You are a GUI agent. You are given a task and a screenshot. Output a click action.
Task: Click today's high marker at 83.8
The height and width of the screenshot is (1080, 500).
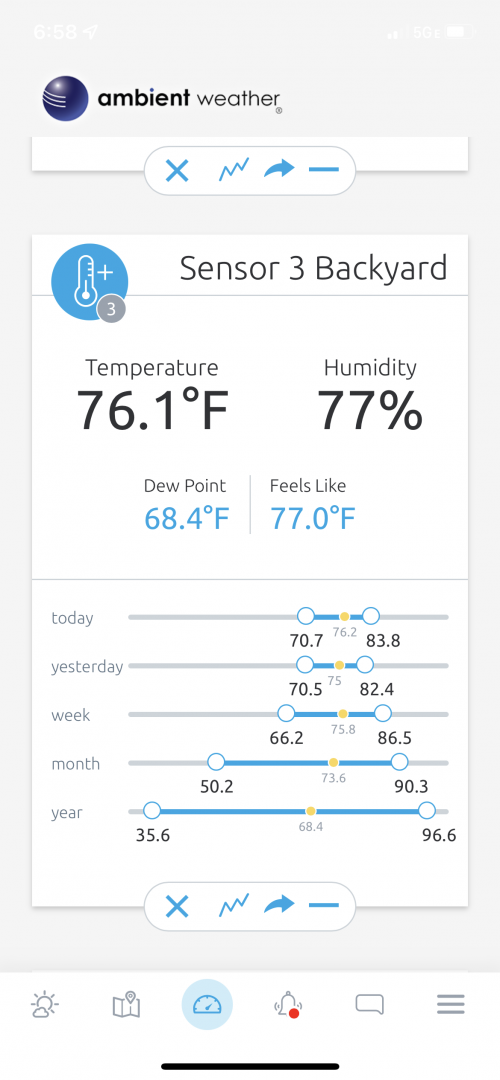click(x=371, y=616)
